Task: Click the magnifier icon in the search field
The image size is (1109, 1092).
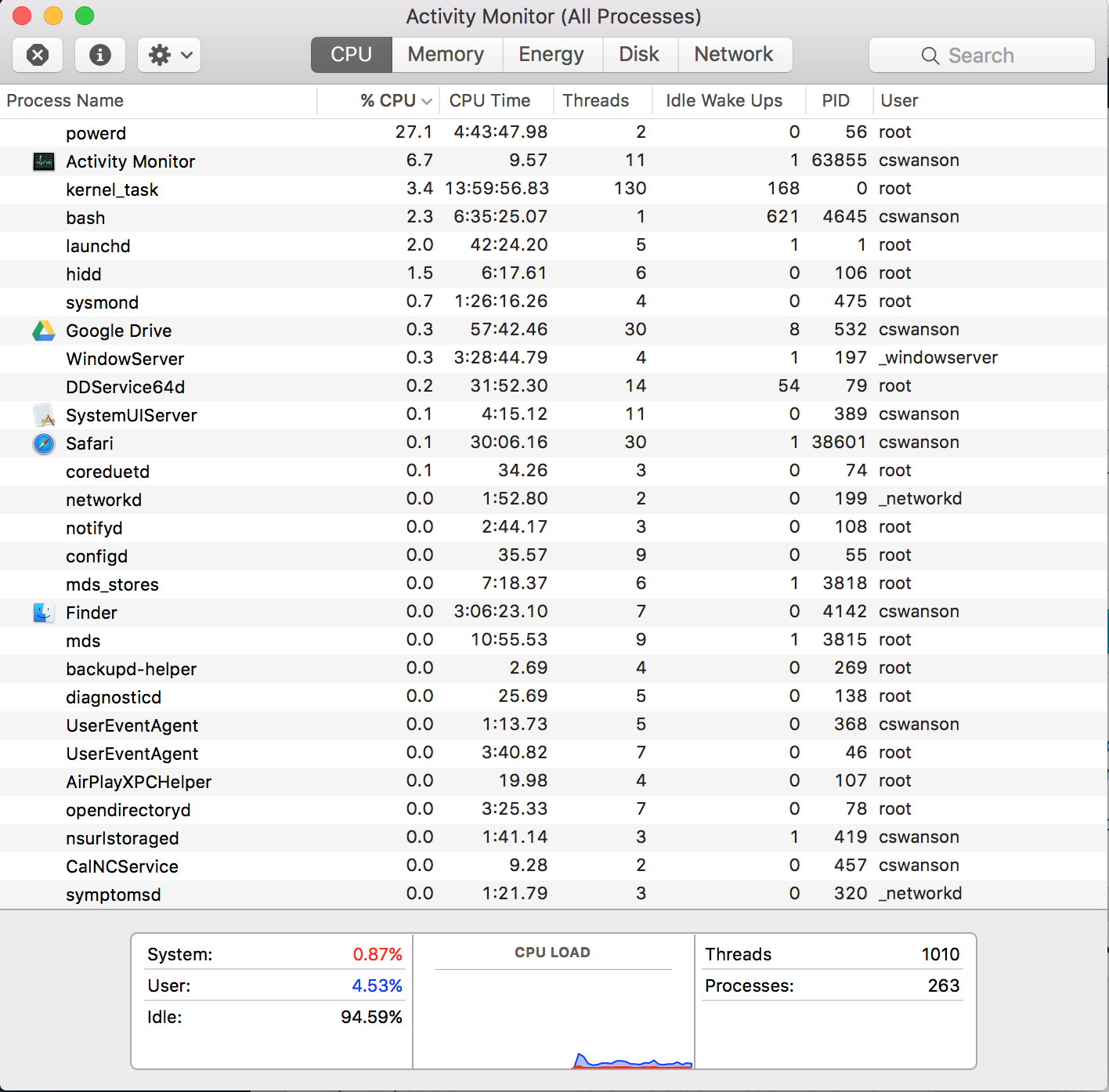Action: click(930, 56)
